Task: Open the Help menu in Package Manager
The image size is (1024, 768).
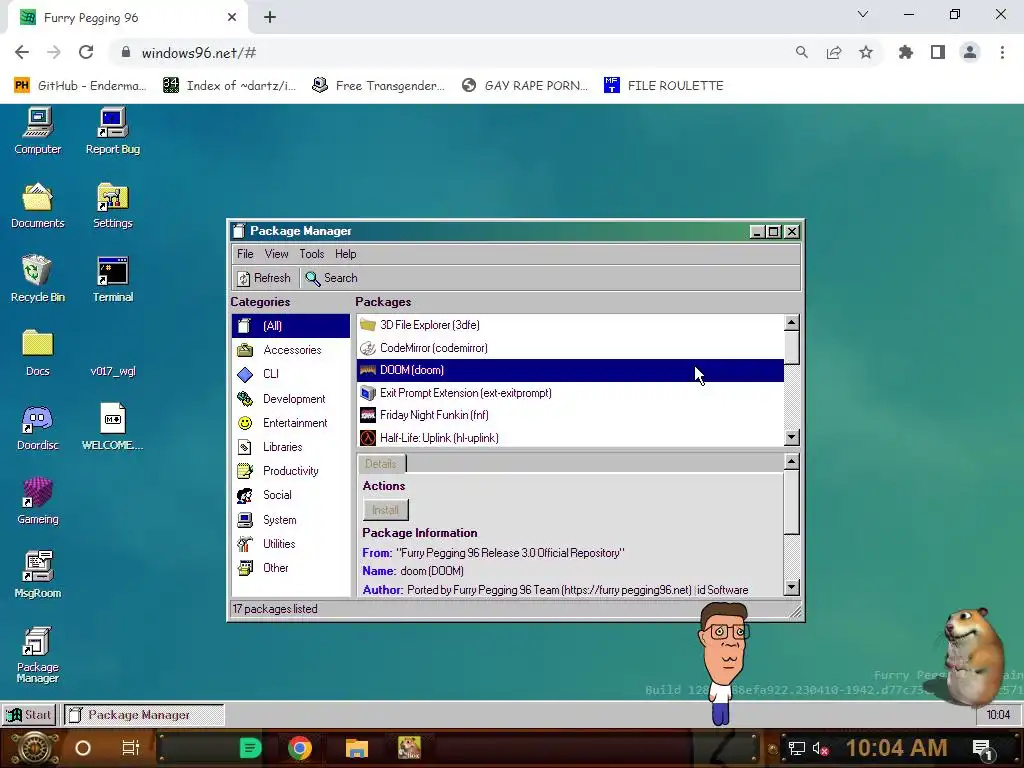Action: [x=345, y=254]
